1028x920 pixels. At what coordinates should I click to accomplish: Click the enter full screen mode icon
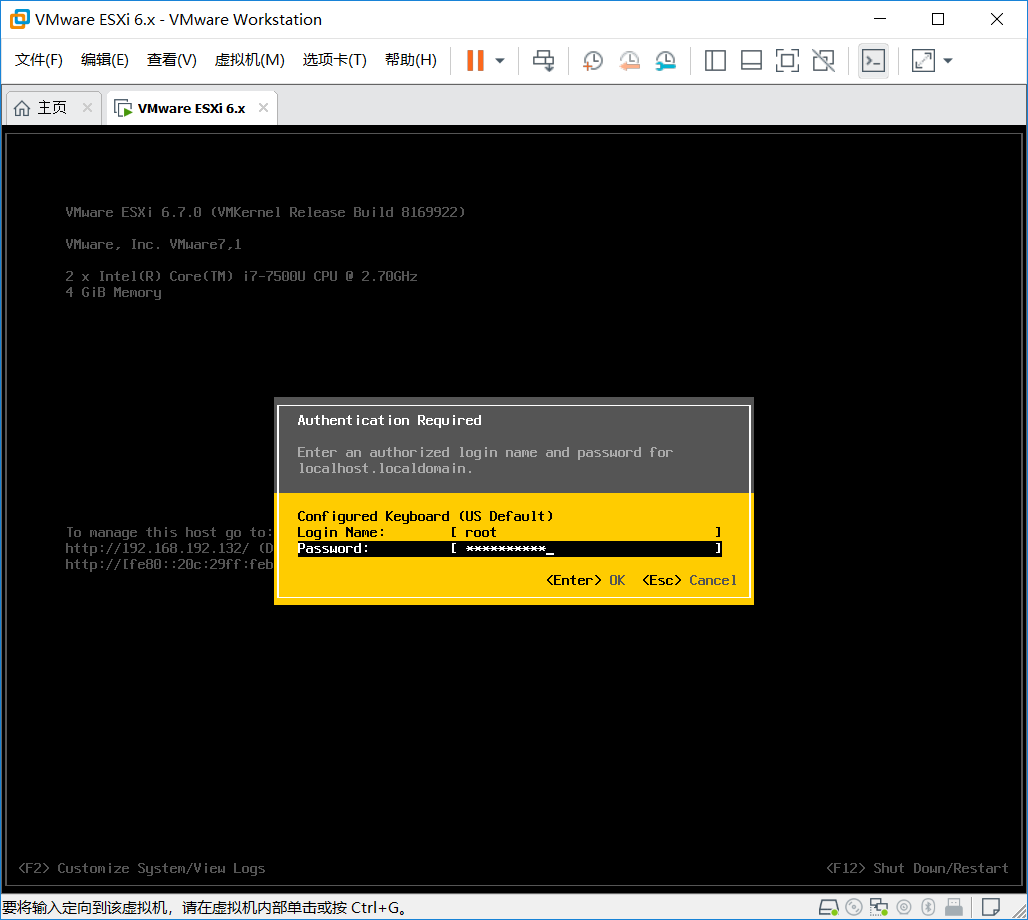tap(787, 61)
